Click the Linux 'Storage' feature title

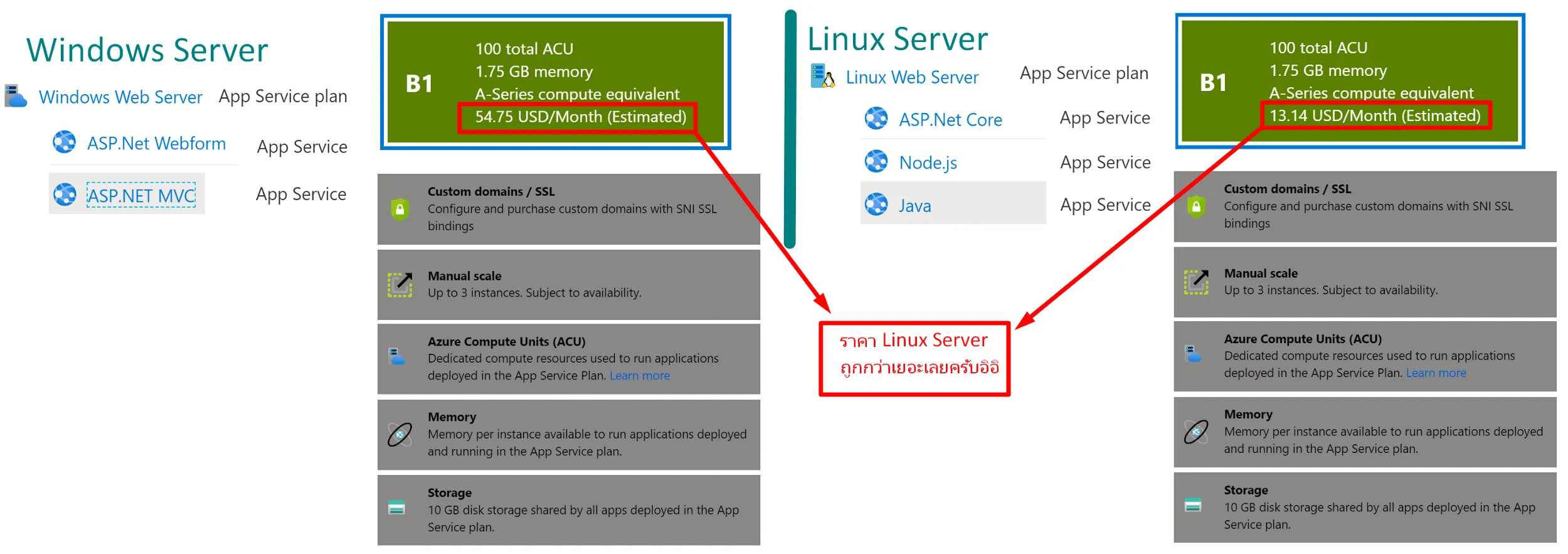point(1246,491)
